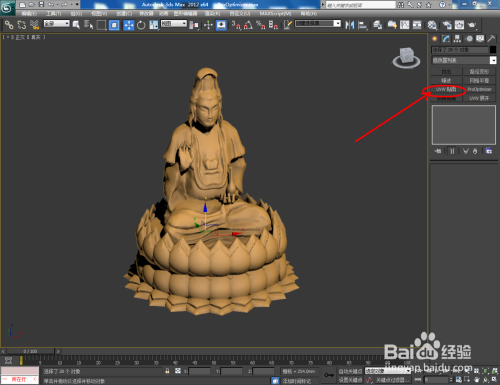
Task: Click the New Scene icon in quick access toolbar
Action: tap(22, 4)
